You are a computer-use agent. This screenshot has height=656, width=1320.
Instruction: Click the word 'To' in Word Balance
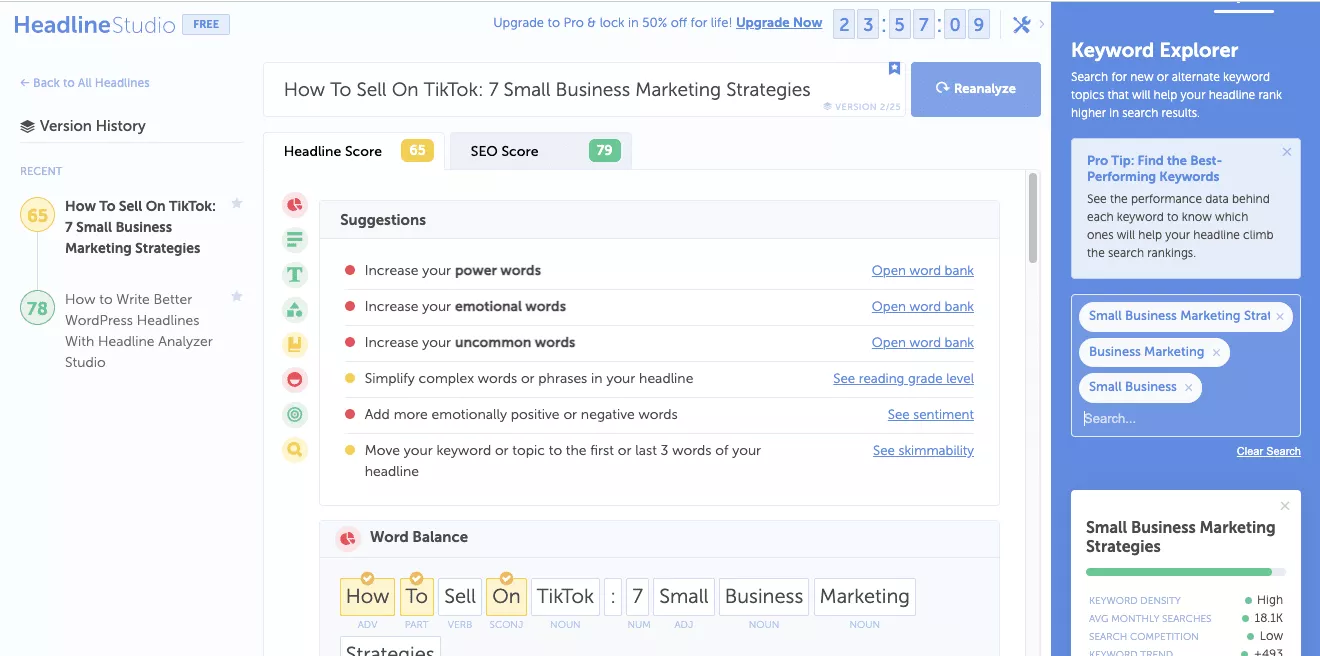(417, 596)
